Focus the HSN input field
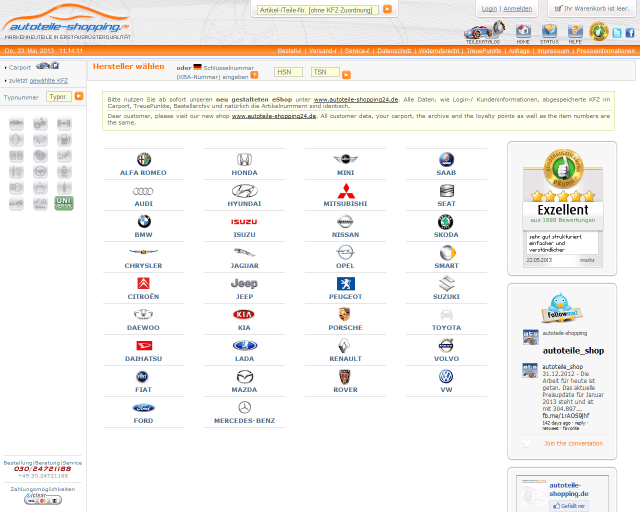The image size is (640, 512). [x=288, y=72]
